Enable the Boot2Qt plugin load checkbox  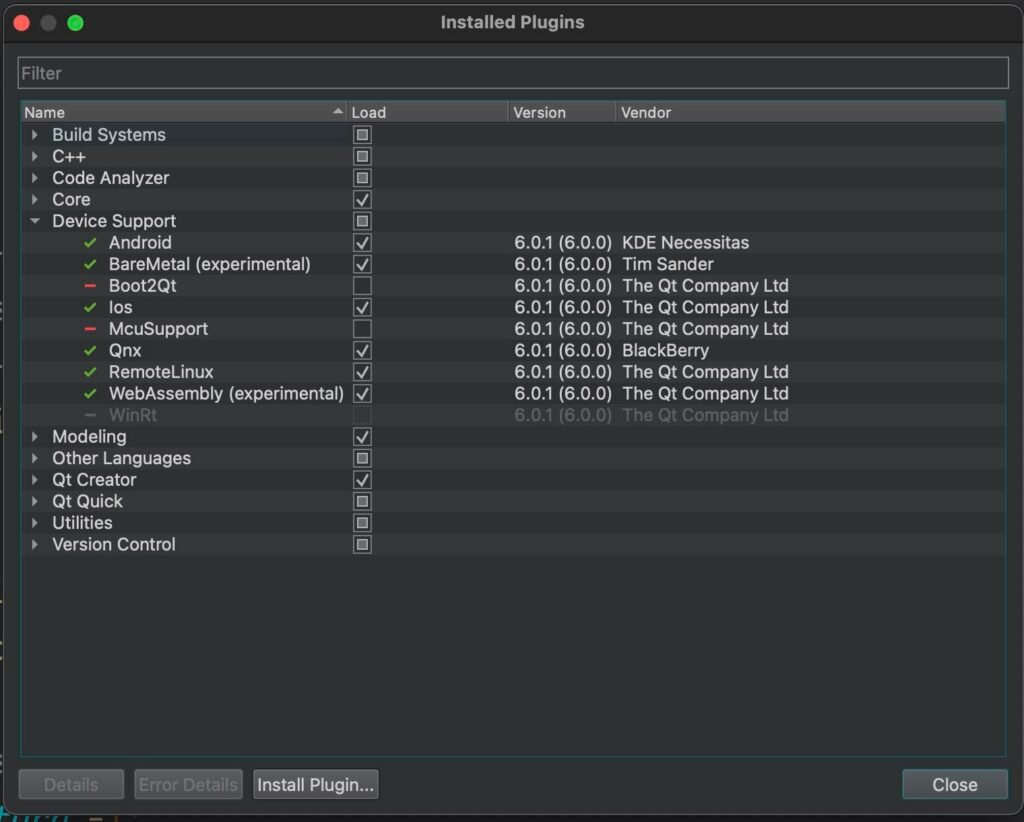pos(362,286)
